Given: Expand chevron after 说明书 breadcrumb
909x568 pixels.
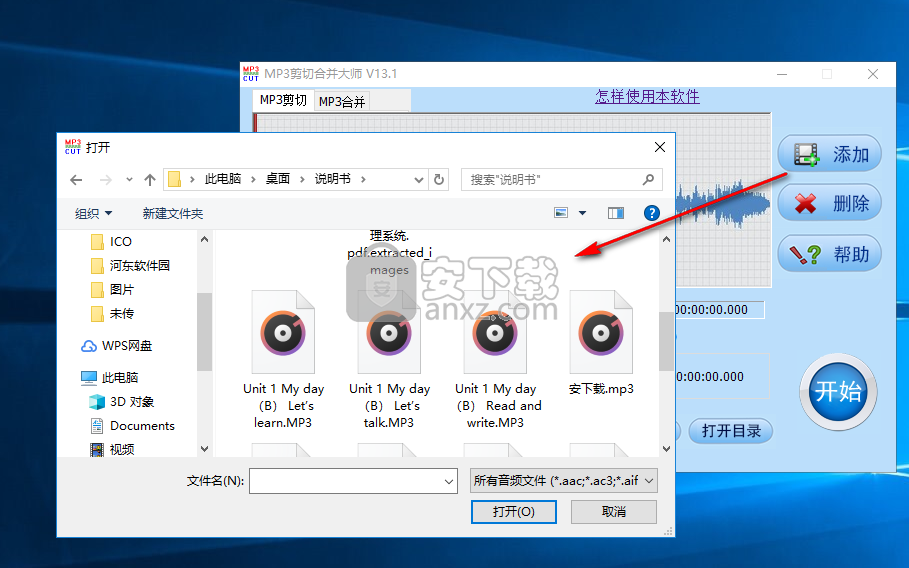Looking at the screenshot, I should [x=363, y=180].
